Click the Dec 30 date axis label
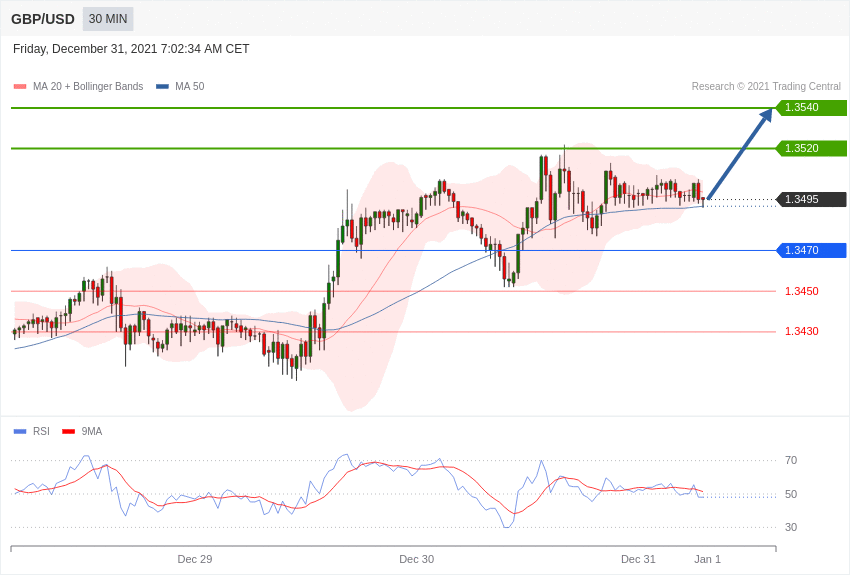 [416, 559]
